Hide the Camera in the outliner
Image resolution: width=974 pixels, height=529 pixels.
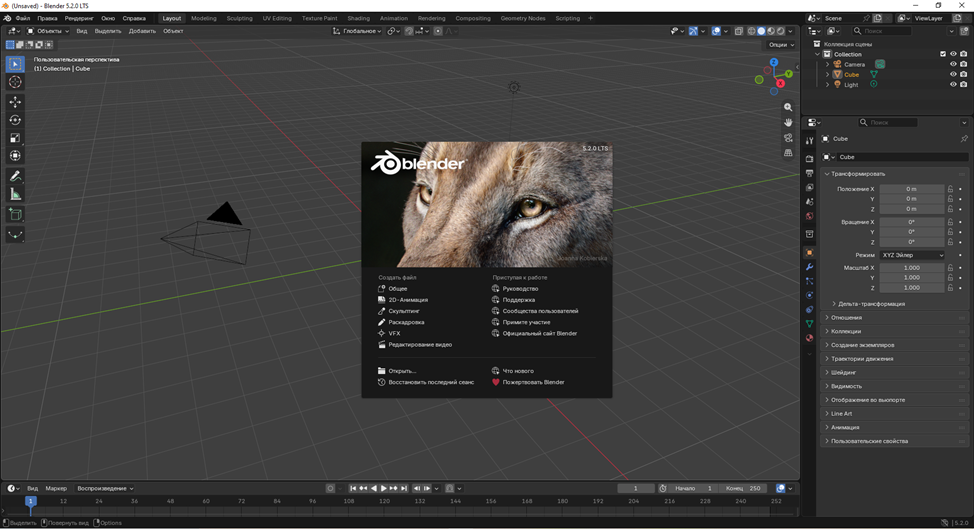[953, 64]
